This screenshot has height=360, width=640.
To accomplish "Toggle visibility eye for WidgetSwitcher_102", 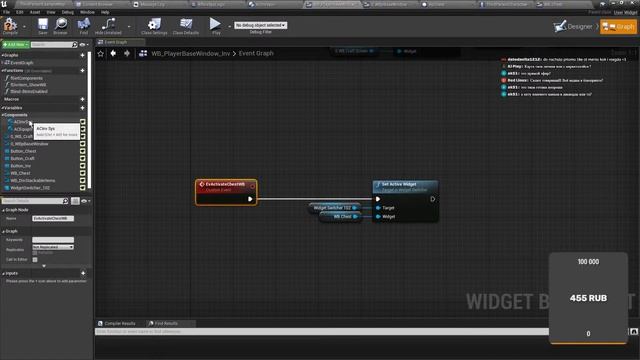I will (82, 188).
